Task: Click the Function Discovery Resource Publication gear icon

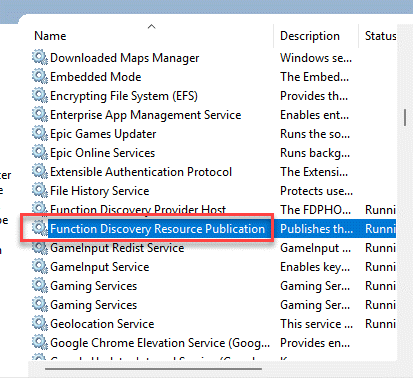Action: pos(40,228)
